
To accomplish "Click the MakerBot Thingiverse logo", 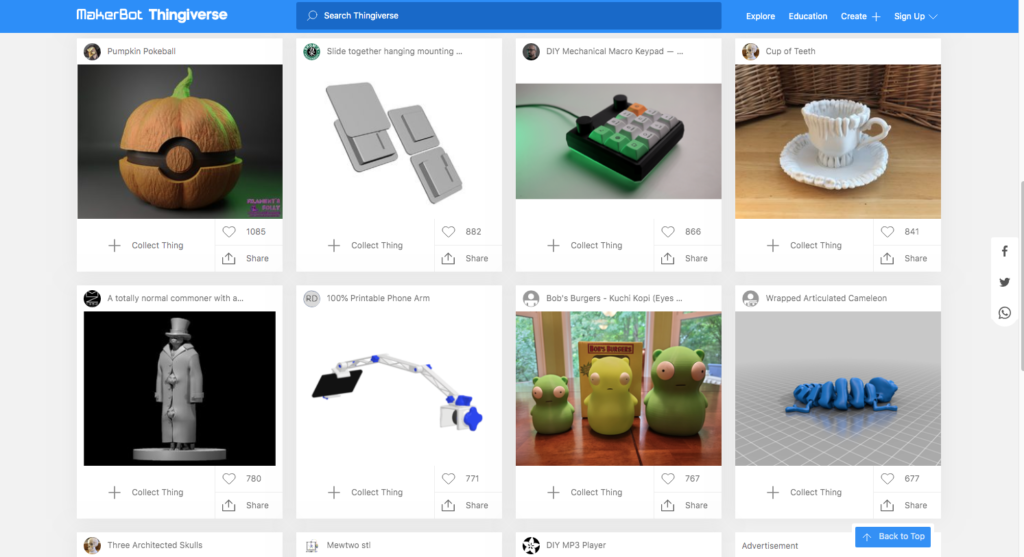I will click(x=152, y=16).
